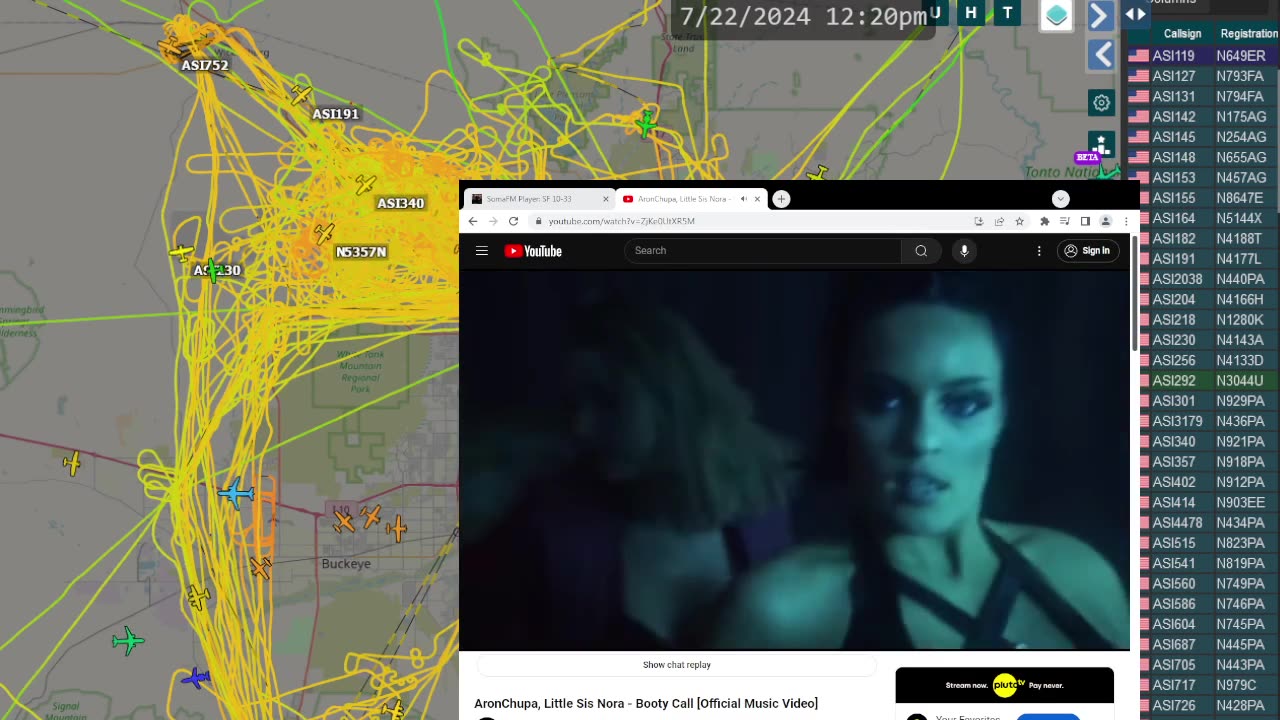
Task: Sort table by Callsign column header
Action: (x=1182, y=34)
